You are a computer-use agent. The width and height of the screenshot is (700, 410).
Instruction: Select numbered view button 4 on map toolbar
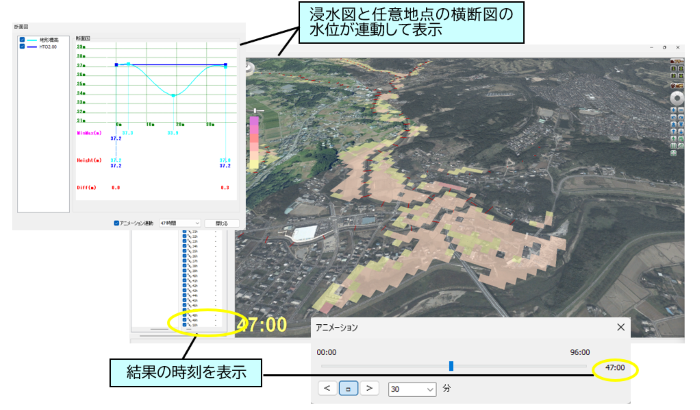[681, 75]
